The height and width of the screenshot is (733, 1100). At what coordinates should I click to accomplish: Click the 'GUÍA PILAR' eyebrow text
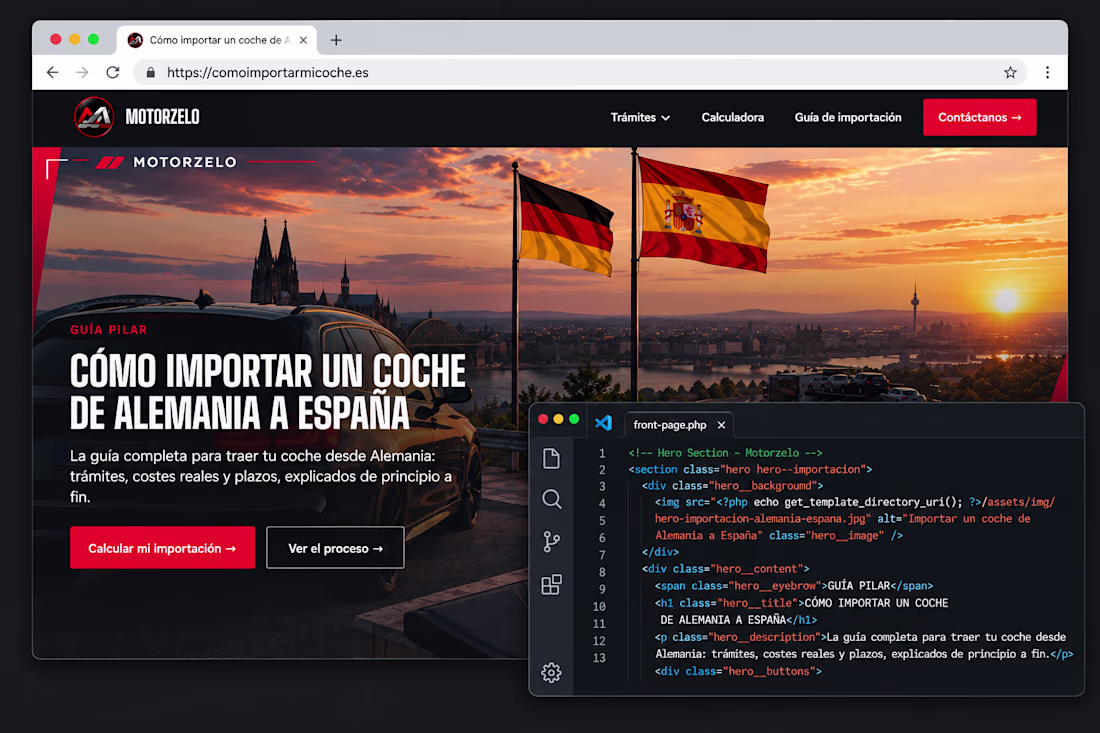coord(109,330)
